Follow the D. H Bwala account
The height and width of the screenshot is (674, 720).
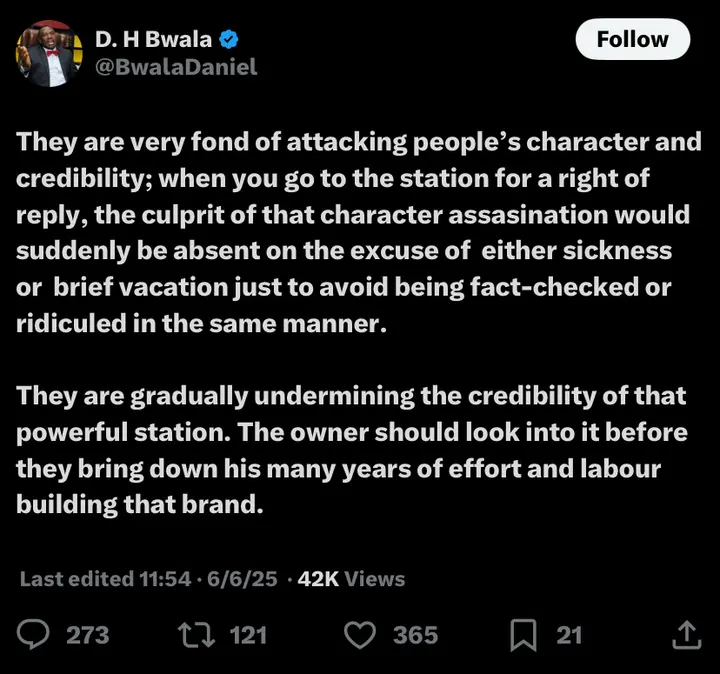(x=632, y=40)
